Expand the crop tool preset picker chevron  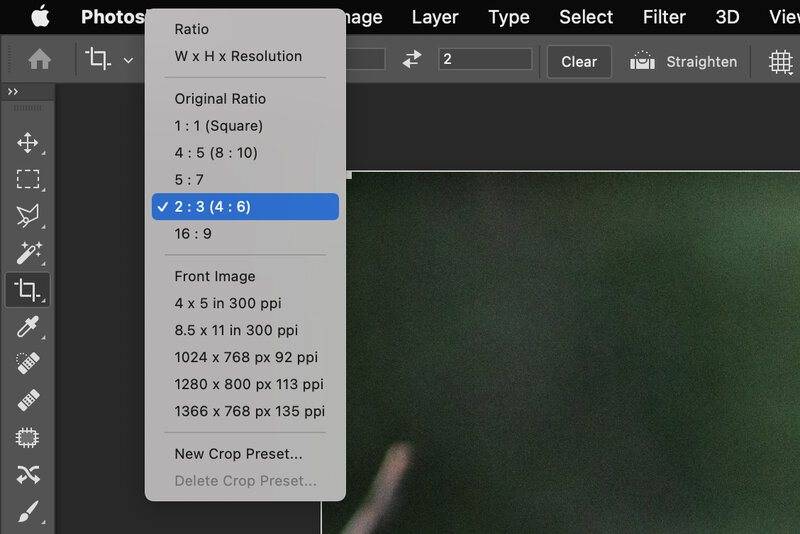[128, 60]
